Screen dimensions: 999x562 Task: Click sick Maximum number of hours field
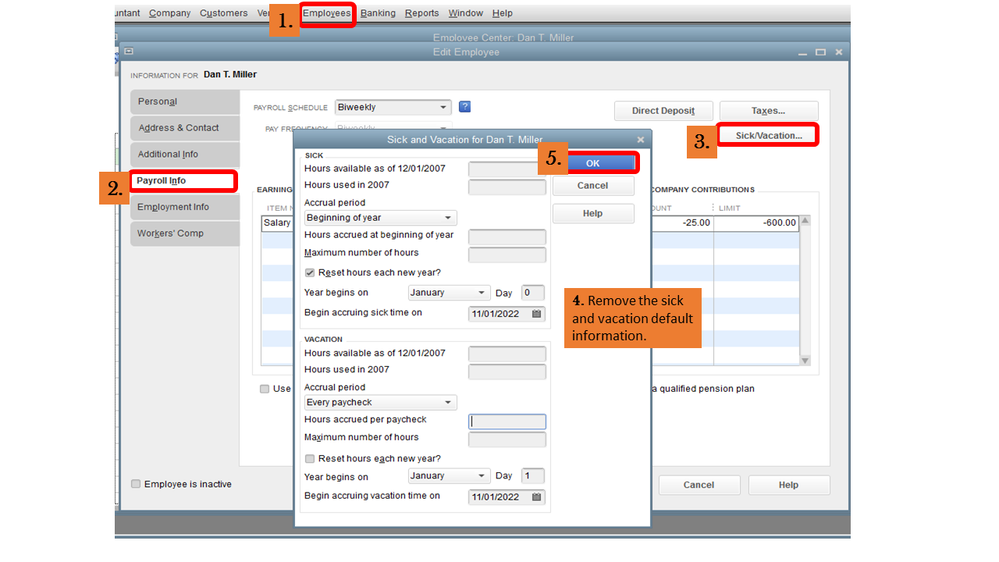coord(507,254)
